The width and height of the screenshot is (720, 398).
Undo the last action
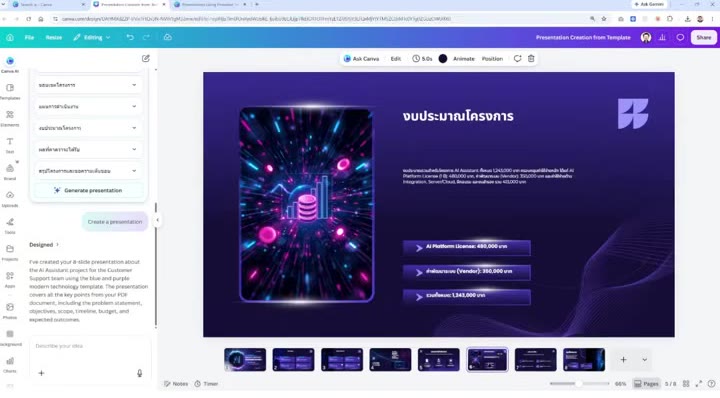click(x=130, y=37)
